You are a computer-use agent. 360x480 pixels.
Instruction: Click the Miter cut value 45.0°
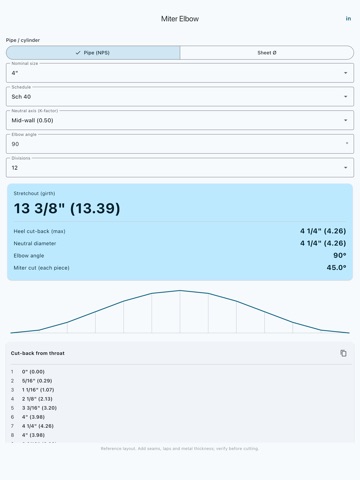pyautogui.click(x=336, y=268)
